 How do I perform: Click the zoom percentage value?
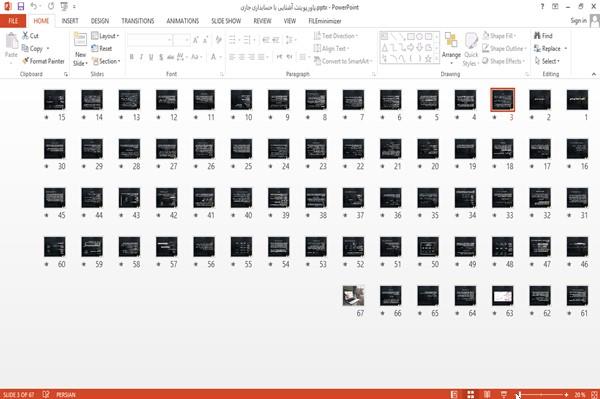click(x=580, y=394)
